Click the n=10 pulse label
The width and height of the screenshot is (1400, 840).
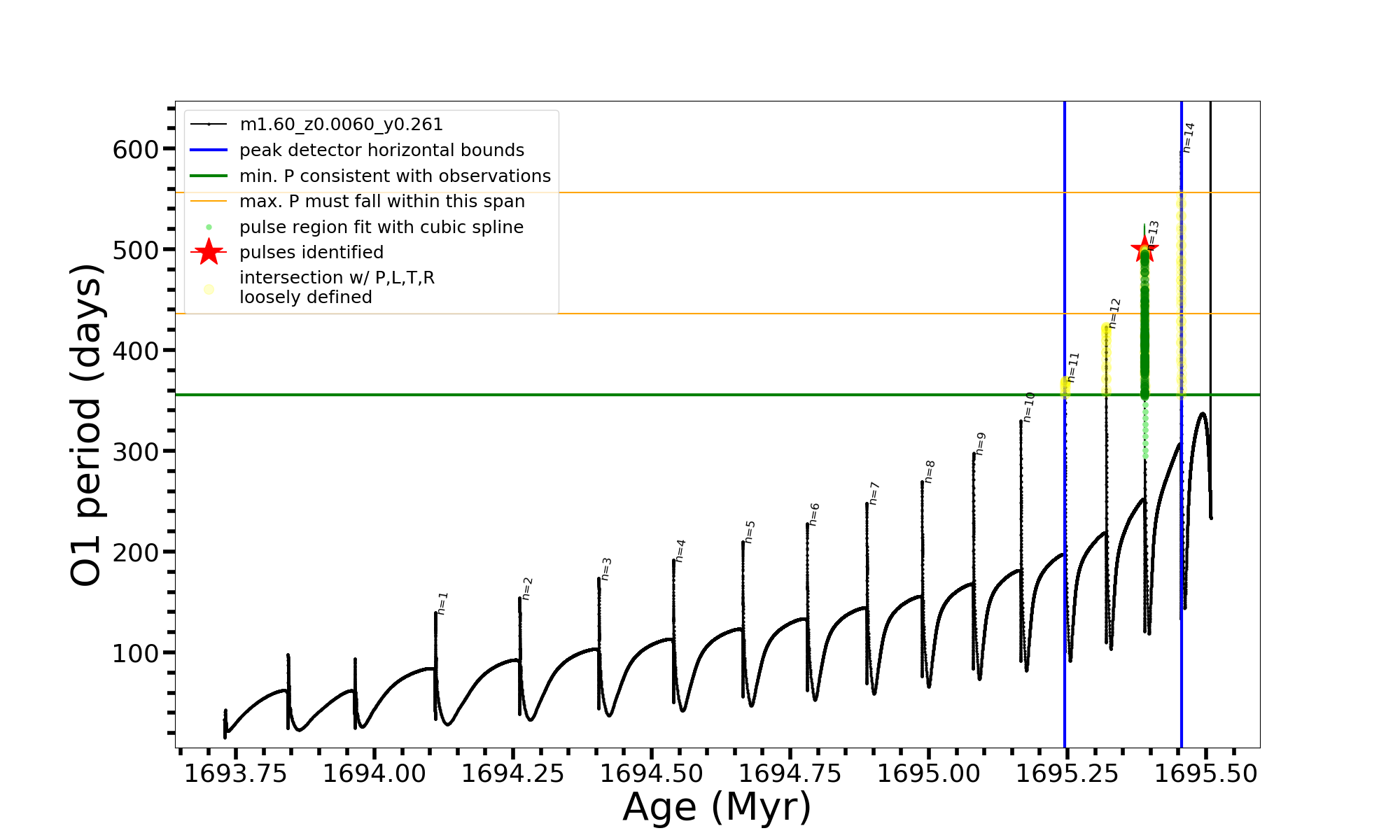(1029, 407)
